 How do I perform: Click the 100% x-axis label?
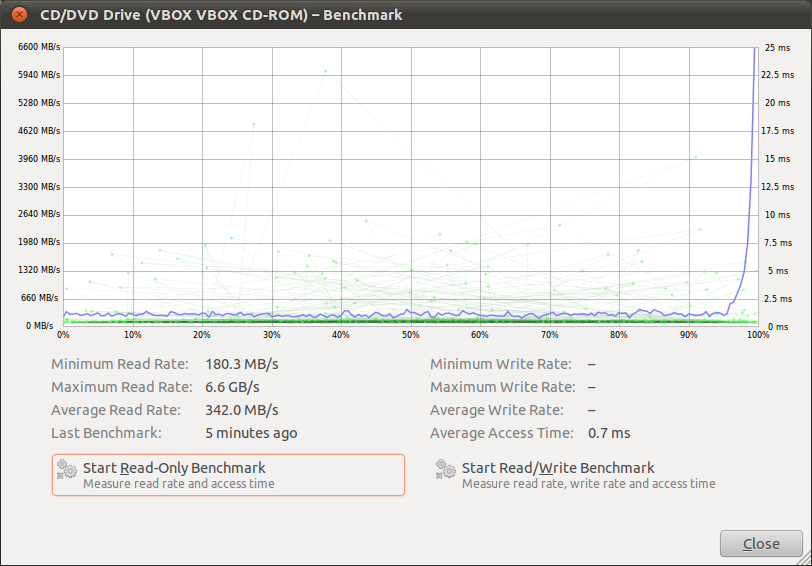758,335
